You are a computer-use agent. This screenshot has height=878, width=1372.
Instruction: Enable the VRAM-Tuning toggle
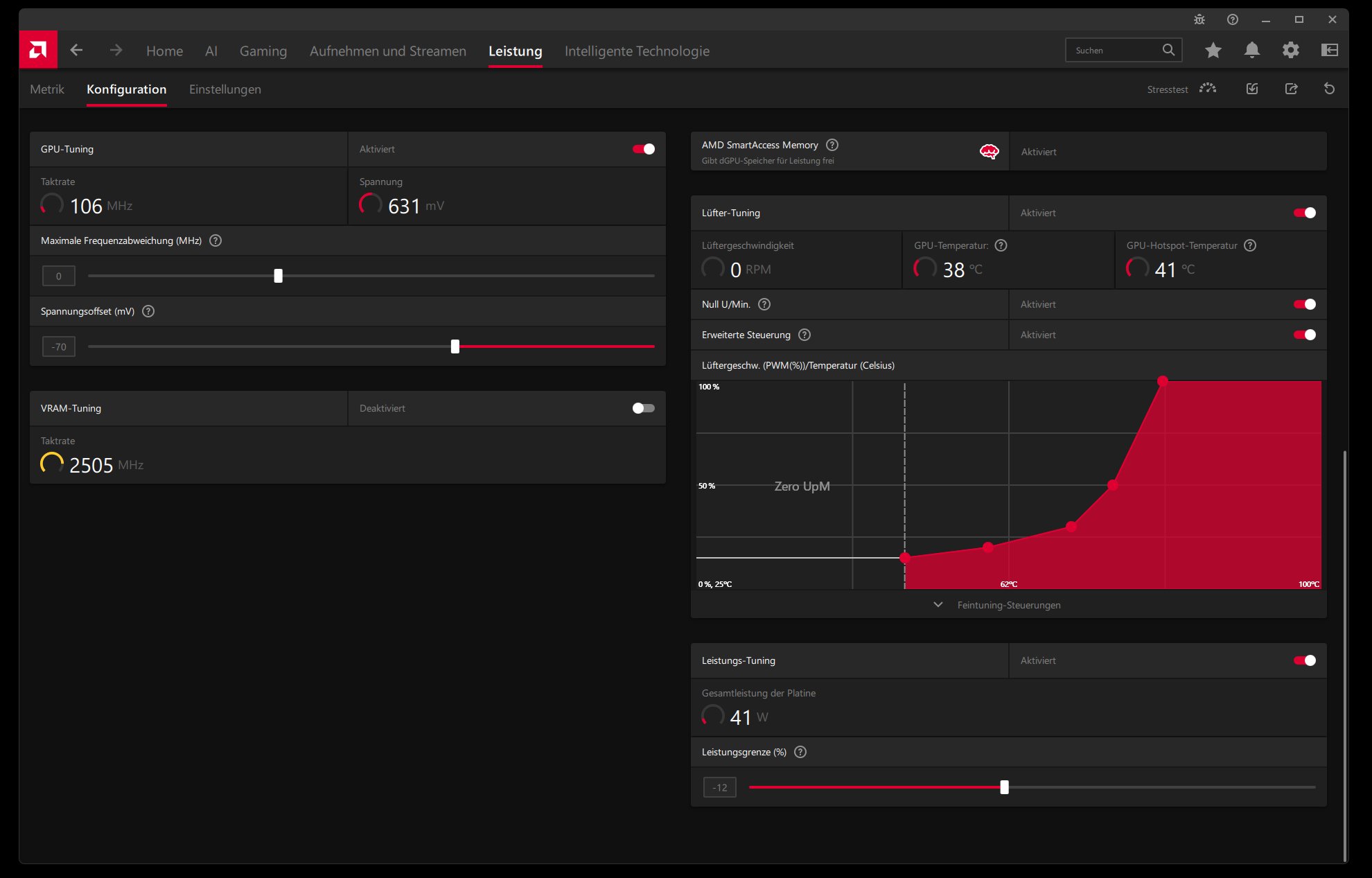[643, 408]
